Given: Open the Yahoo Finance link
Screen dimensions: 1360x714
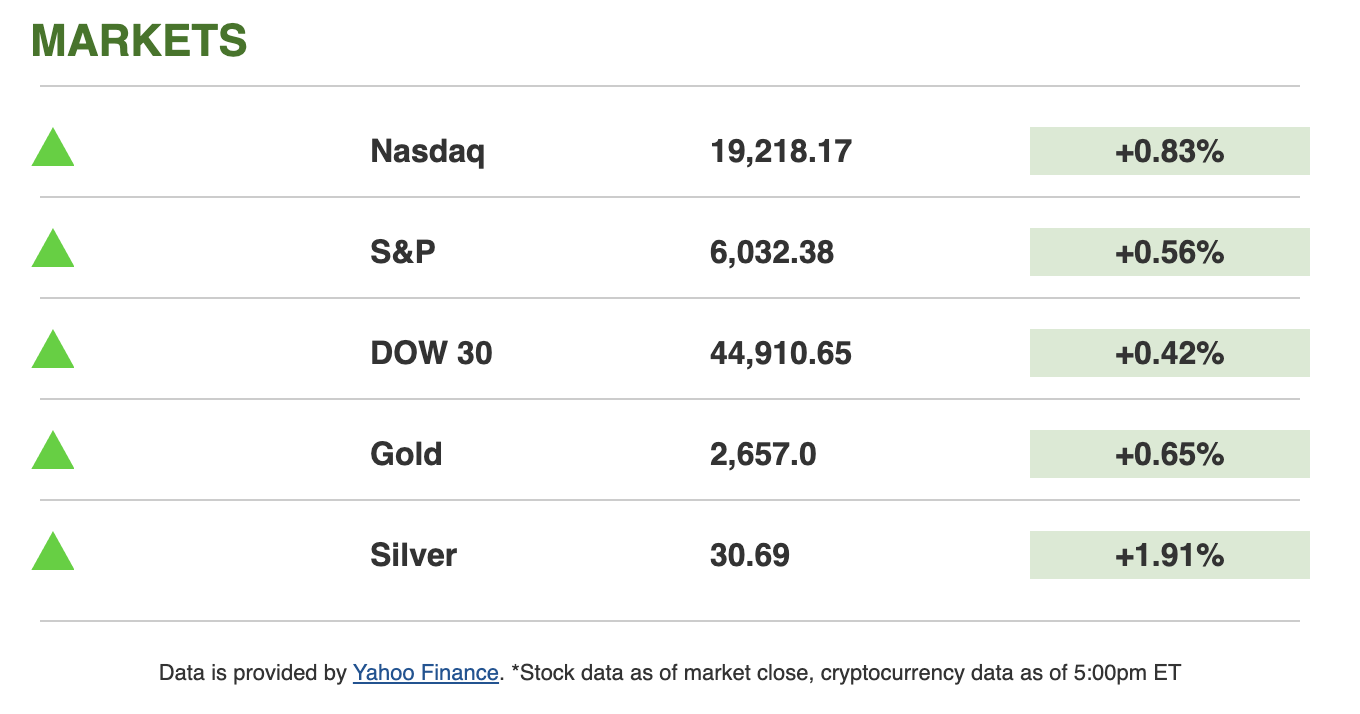Looking at the screenshot, I should pyautogui.click(x=425, y=673).
